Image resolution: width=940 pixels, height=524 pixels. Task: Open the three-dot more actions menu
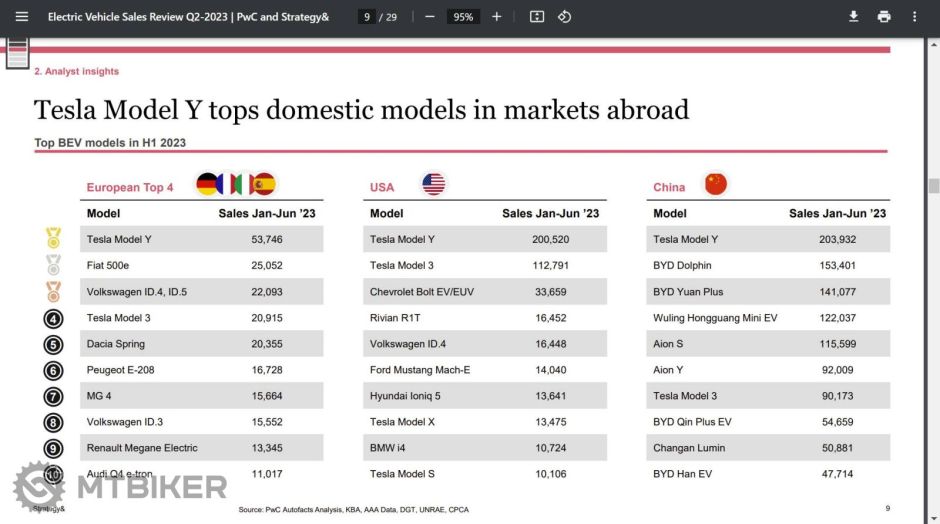tap(914, 17)
